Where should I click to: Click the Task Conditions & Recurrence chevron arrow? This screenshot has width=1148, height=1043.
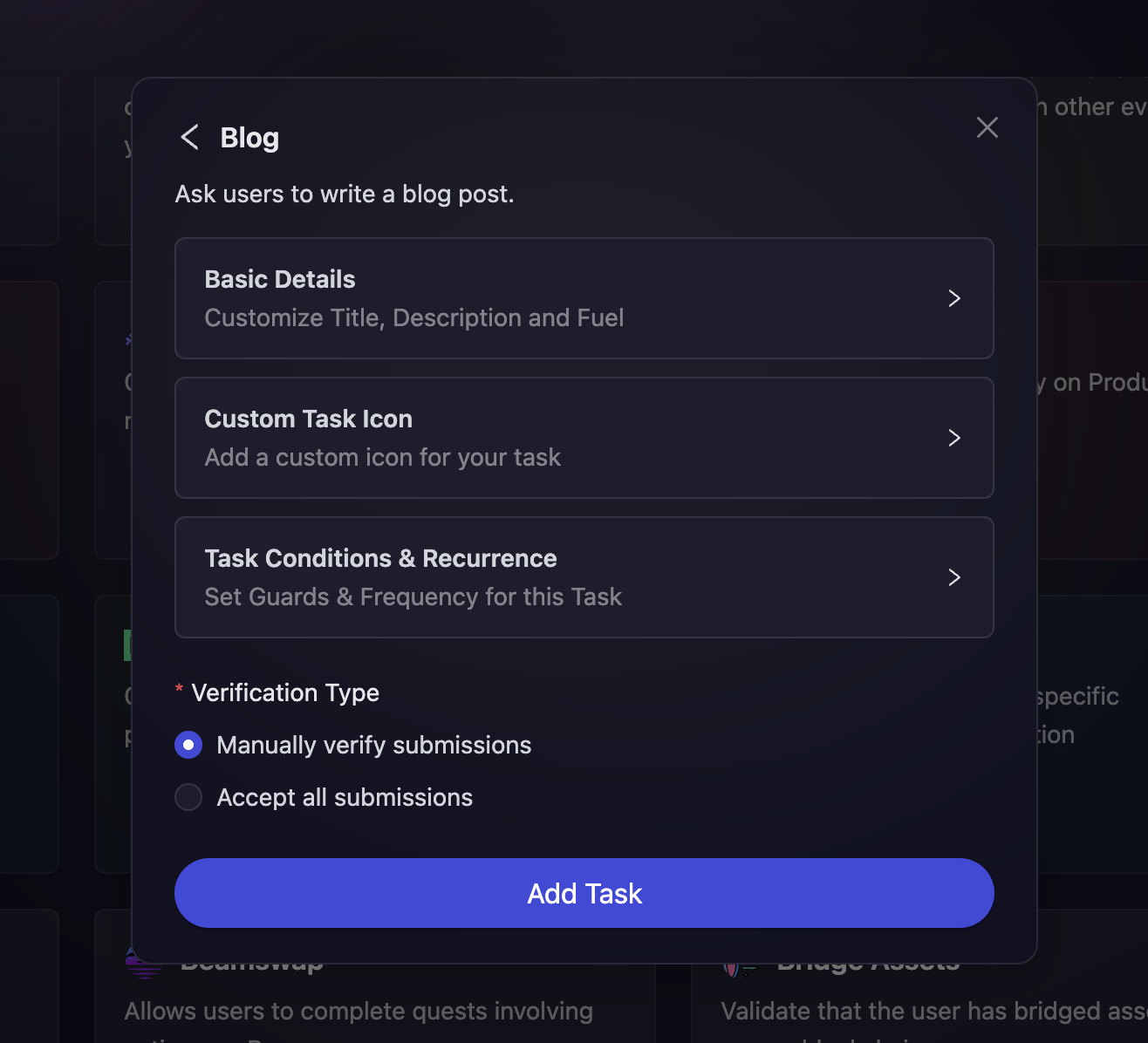pos(954,577)
